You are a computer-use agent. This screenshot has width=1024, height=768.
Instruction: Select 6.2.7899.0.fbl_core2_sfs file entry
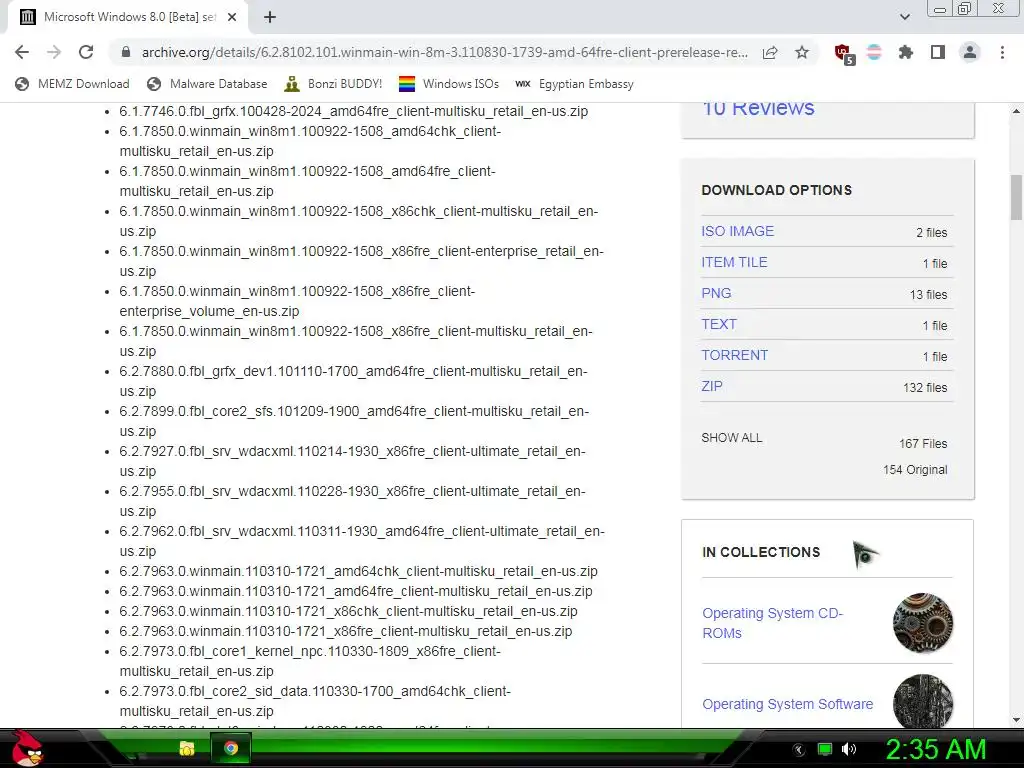point(354,421)
